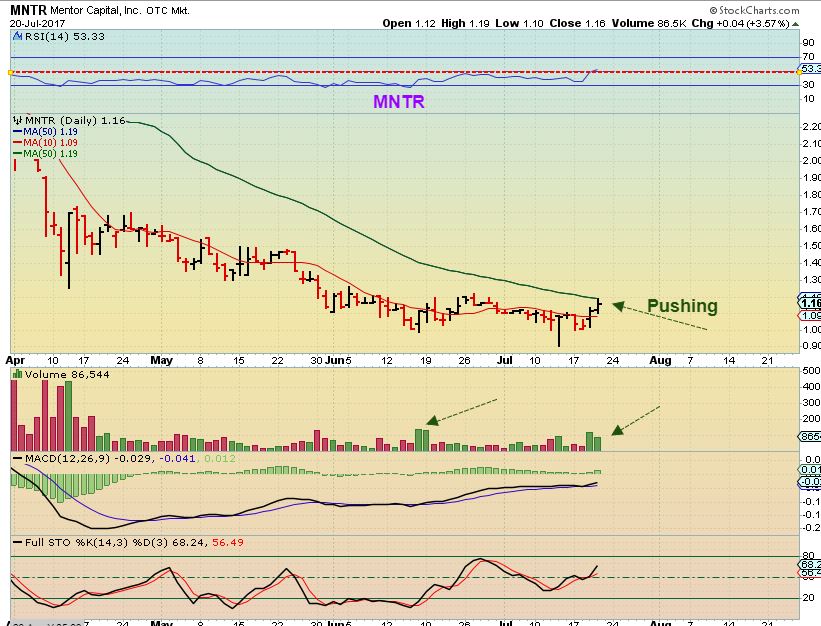Image resolution: width=821 pixels, height=626 pixels.
Task: Click the RSI indicator line icon
Action: click(17, 36)
